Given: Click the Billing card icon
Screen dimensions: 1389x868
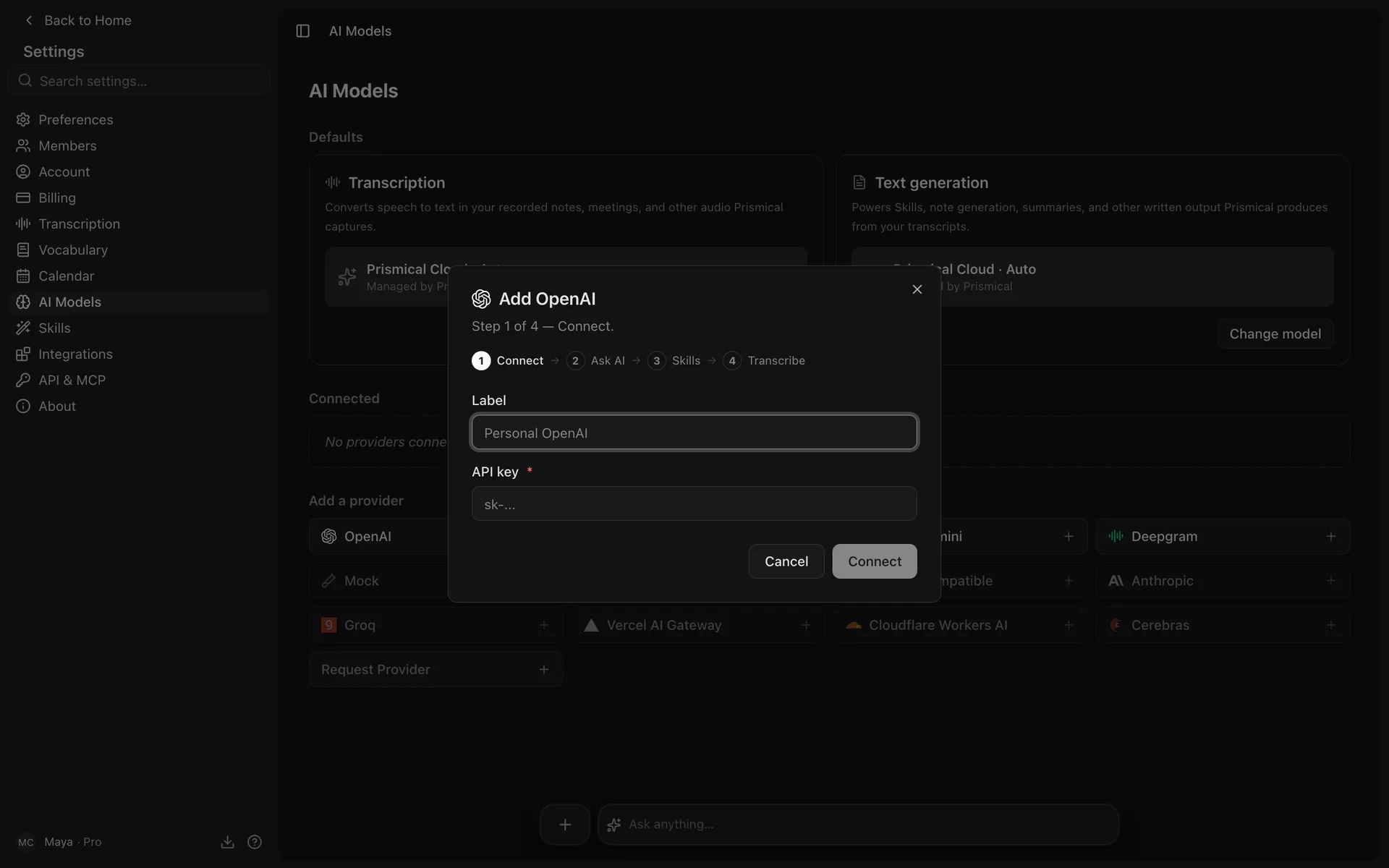Looking at the screenshot, I should point(23,197).
